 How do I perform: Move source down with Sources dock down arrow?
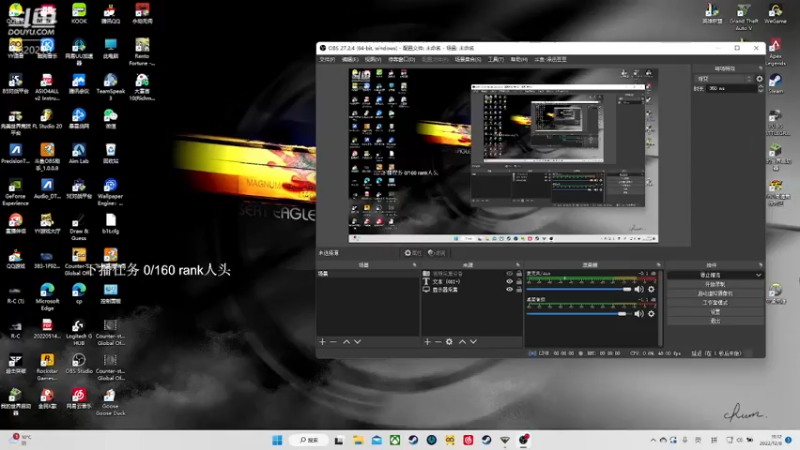pyautogui.click(x=473, y=341)
